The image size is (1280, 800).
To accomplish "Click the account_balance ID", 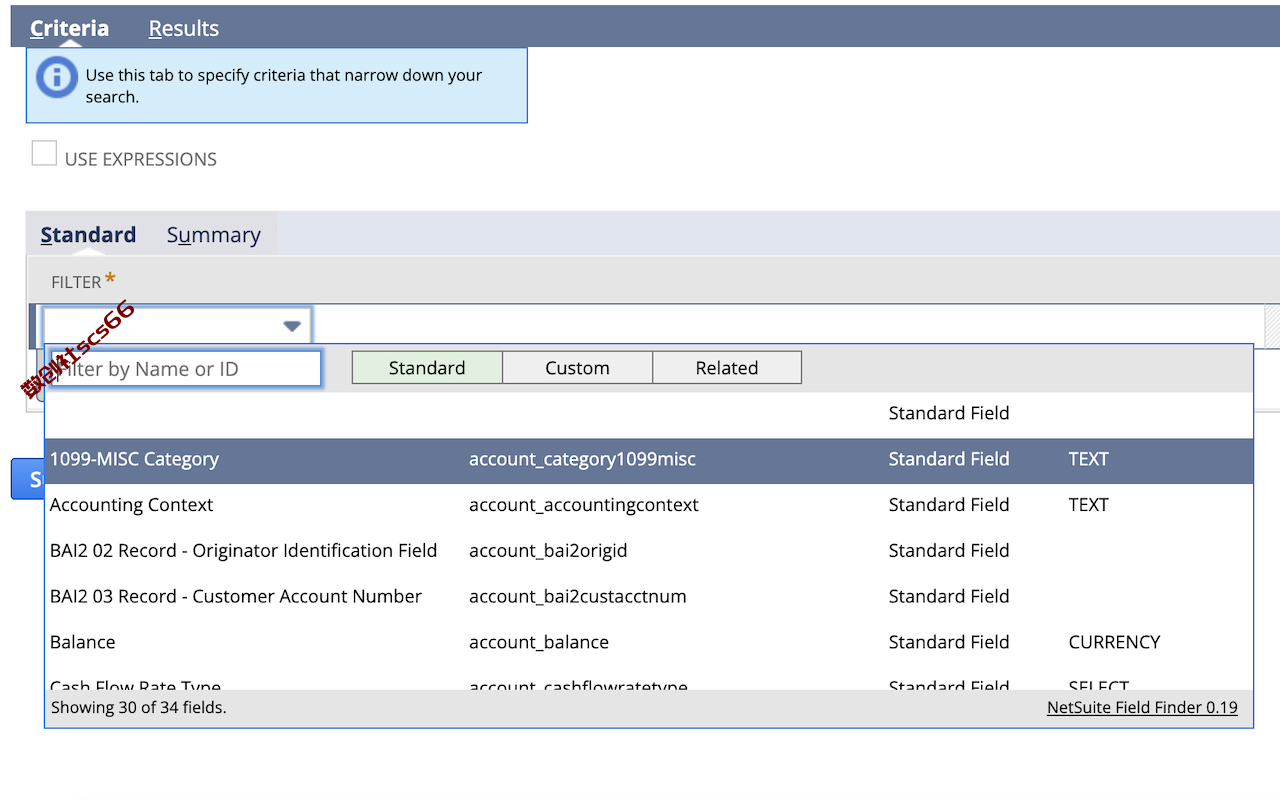I will tap(539, 642).
